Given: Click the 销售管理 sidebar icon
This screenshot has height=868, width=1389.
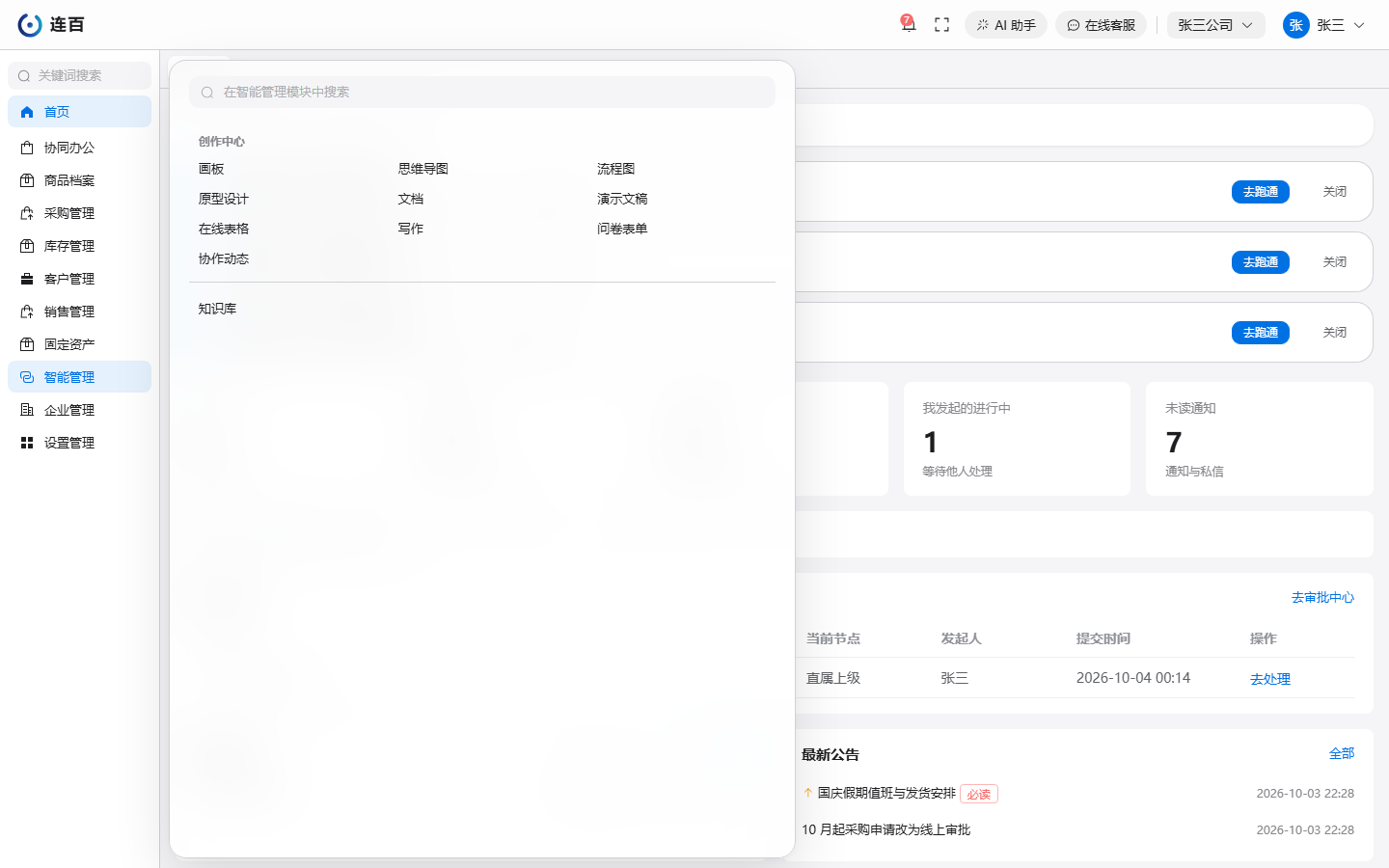Looking at the screenshot, I should pos(27,312).
